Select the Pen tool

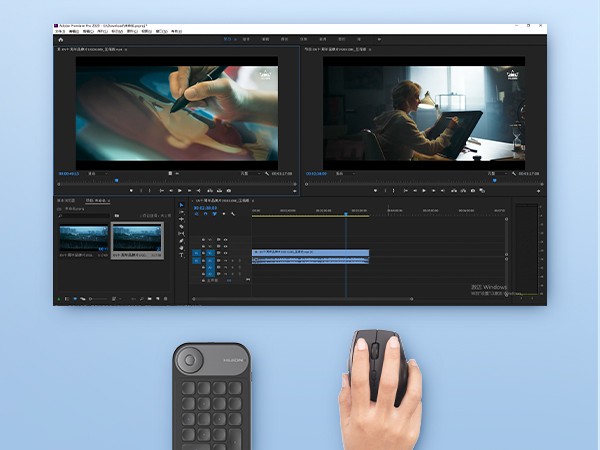(x=181, y=241)
